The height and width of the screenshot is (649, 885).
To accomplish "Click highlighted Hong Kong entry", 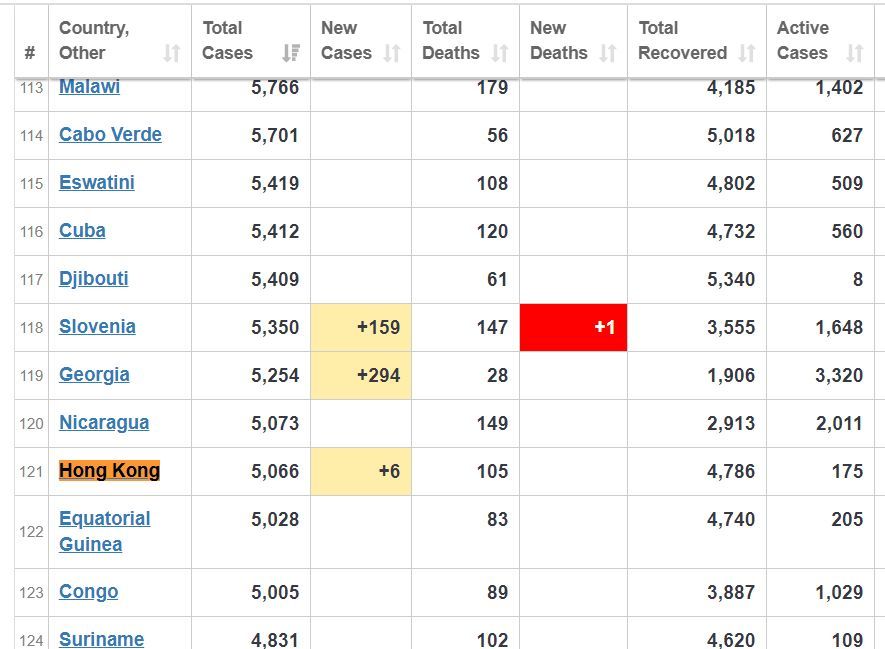I will point(109,471).
